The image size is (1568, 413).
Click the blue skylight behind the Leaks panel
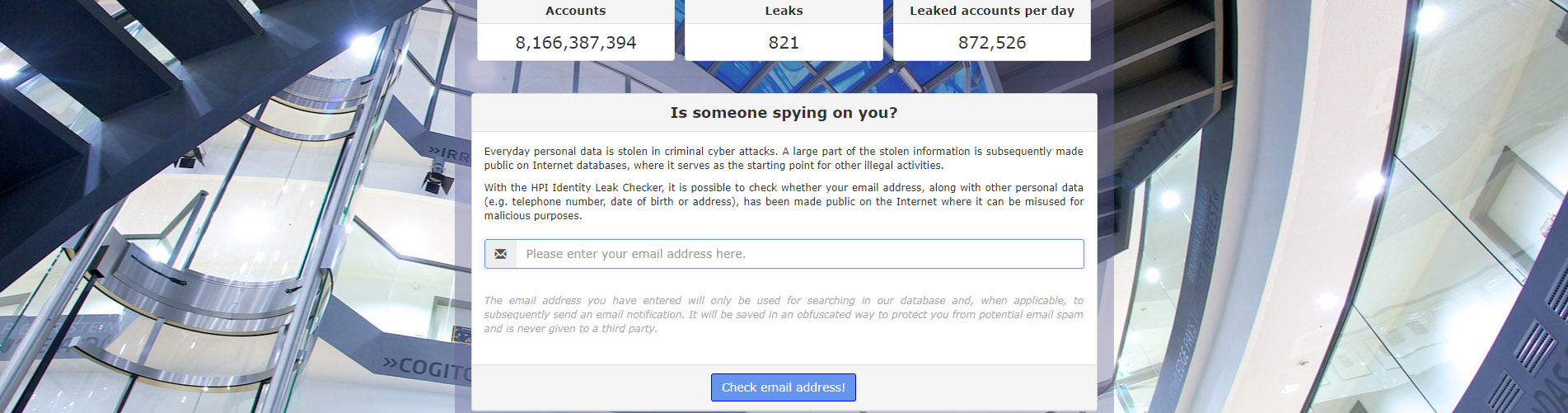(784, 77)
